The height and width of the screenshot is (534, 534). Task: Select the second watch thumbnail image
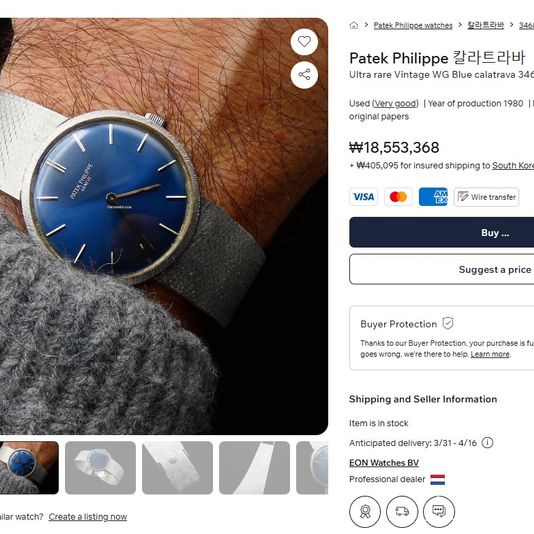(x=100, y=468)
